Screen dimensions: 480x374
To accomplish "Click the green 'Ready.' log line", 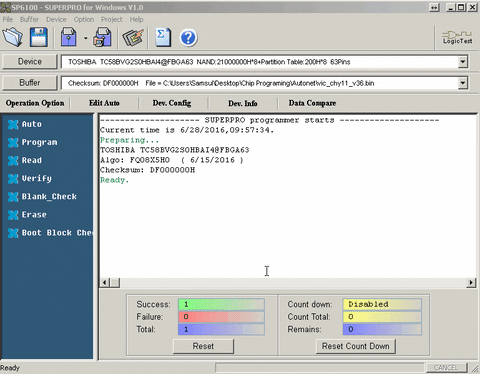I will 115,180.
